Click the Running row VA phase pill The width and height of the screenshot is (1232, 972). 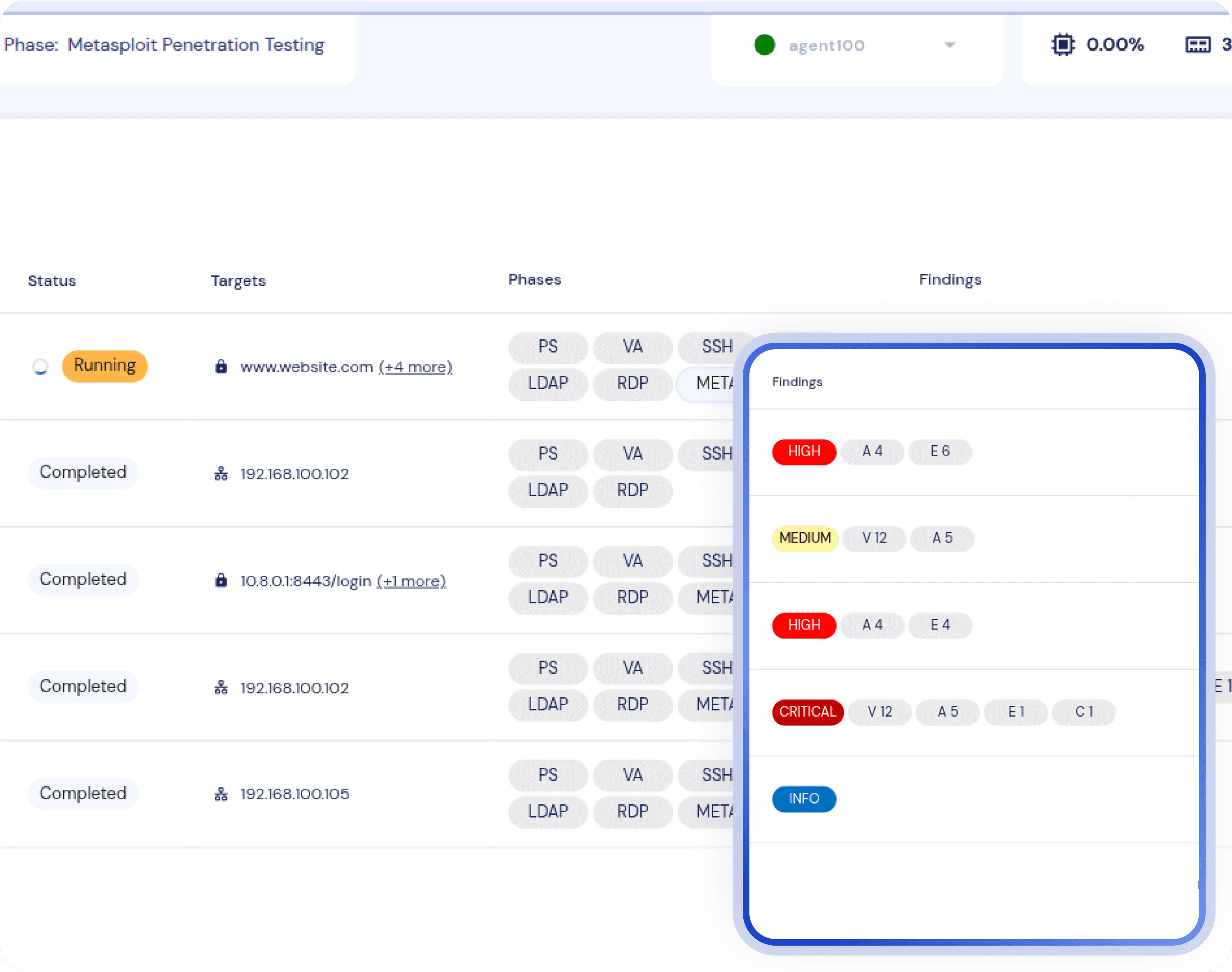coord(632,346)
